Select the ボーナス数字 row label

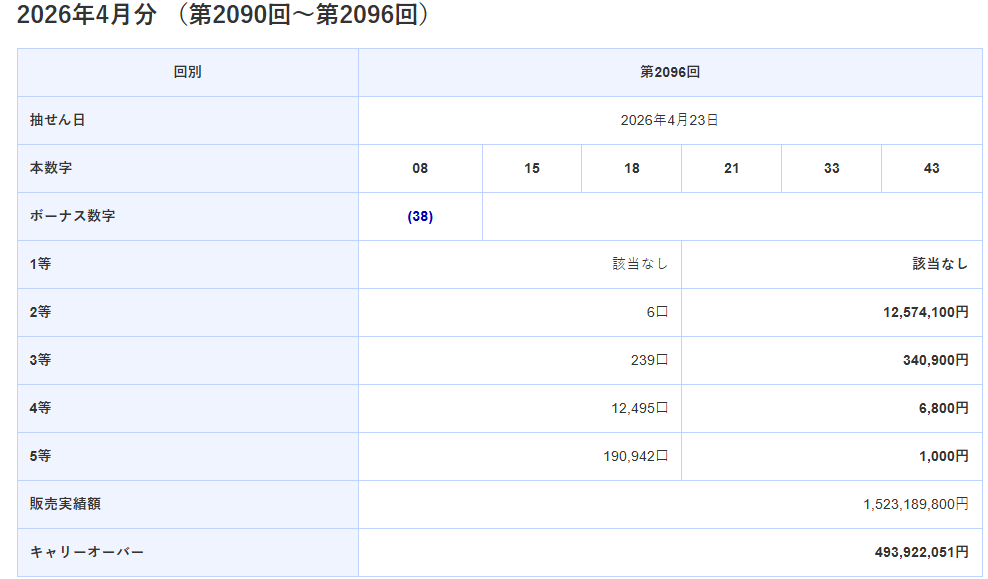72,216
